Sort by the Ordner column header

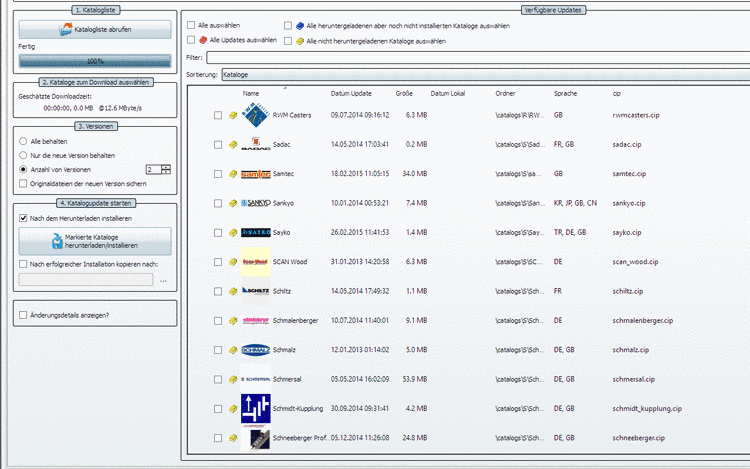[505, 94]
